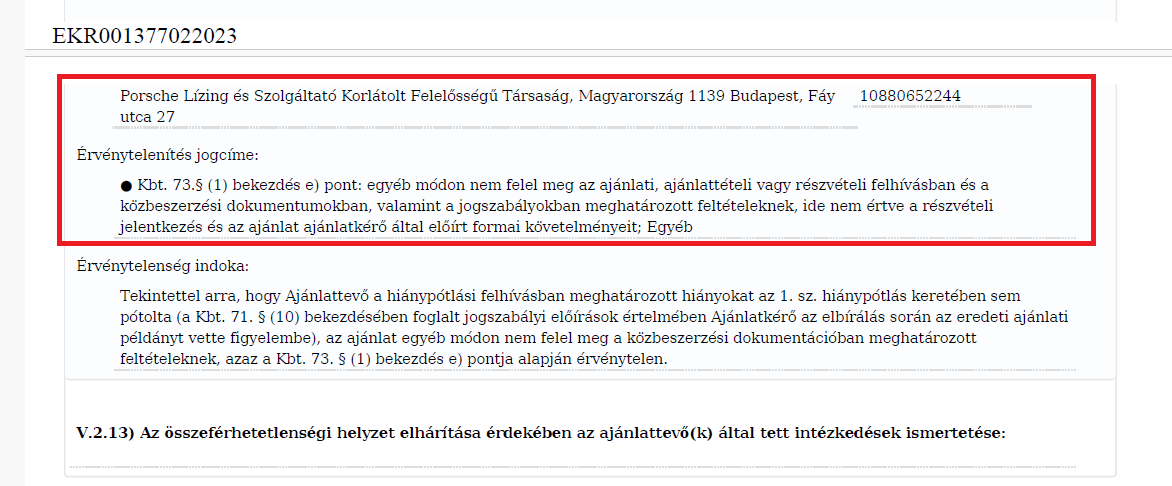Select the bullet before Kbt. 73.§ (1)
The width and height of the screenshot is (1172, 486).
tap(126, 186)
